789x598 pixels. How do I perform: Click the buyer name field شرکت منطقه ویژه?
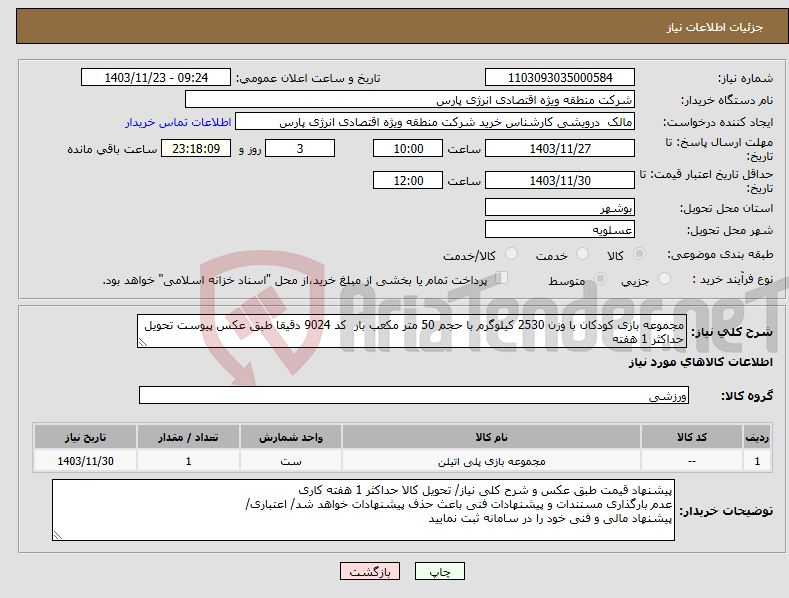pos(410,100)
